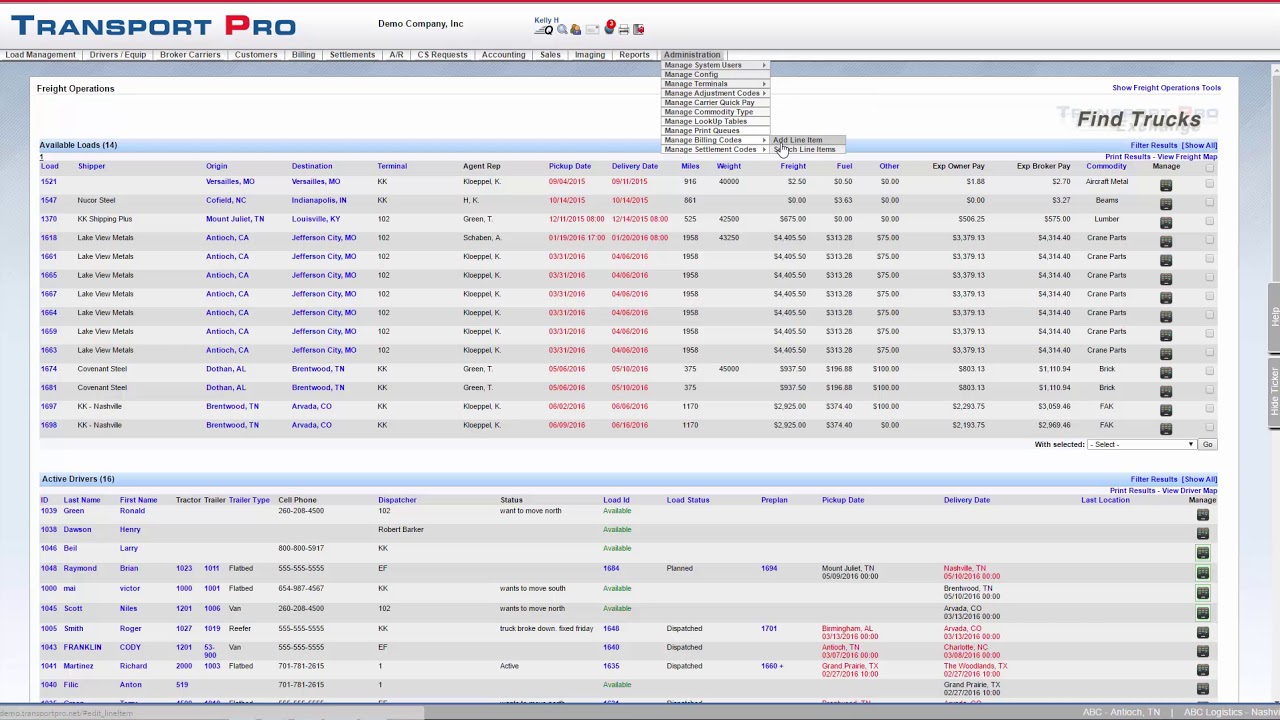This screenshot has height=720, width=1280.
Task: Click the Hide Ticker side tab
Action: pyautogui.click(x=1275, y=391)
